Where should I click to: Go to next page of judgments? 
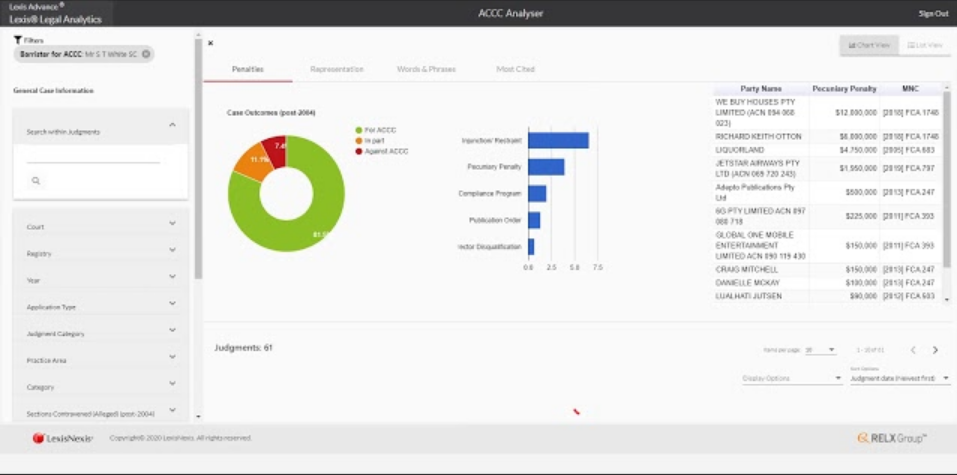(935, 350)
